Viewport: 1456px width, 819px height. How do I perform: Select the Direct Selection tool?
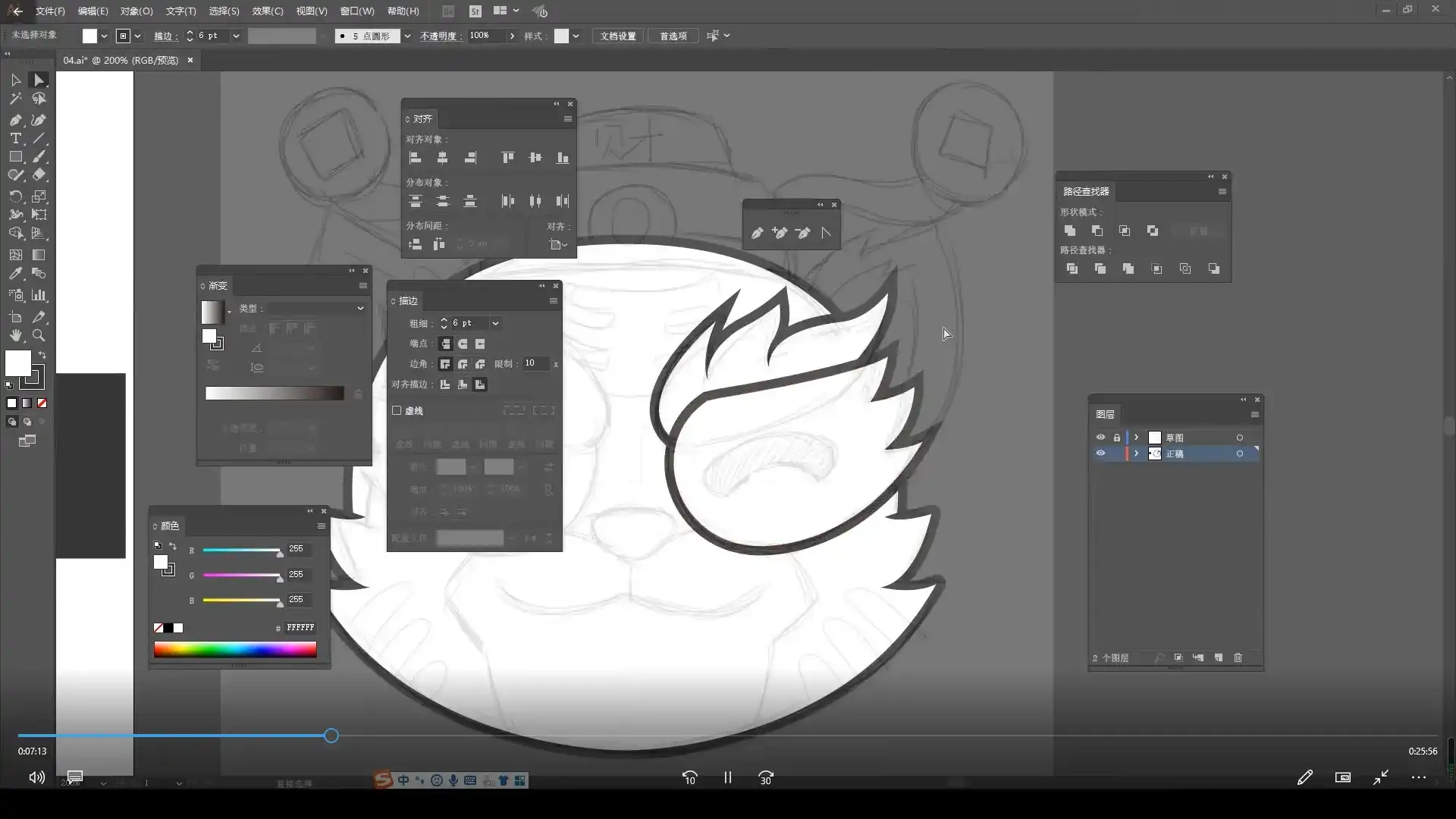(39, 80)
